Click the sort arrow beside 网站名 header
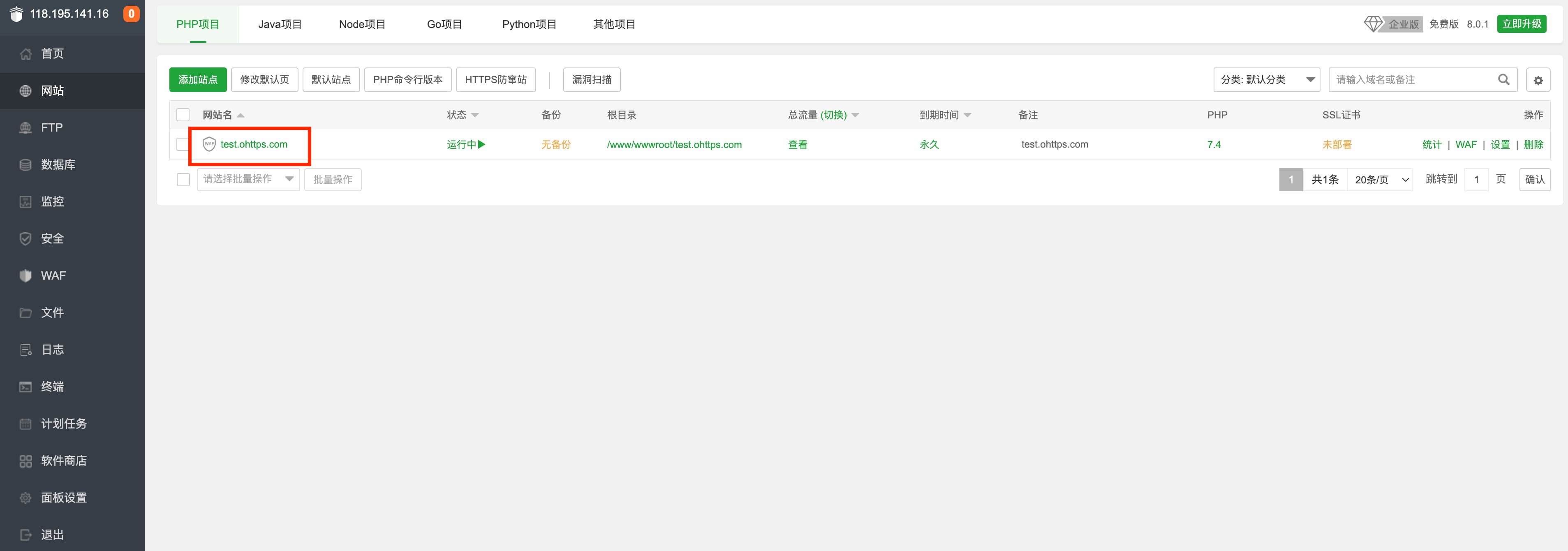The width and height of the screenshot is (1568, 551). (241, 115)
